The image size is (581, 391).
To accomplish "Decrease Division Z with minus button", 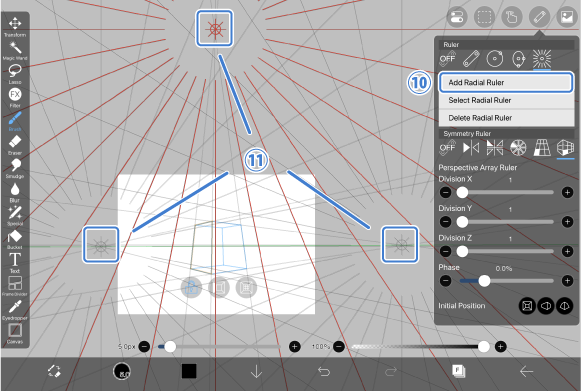I will point(446,252).
